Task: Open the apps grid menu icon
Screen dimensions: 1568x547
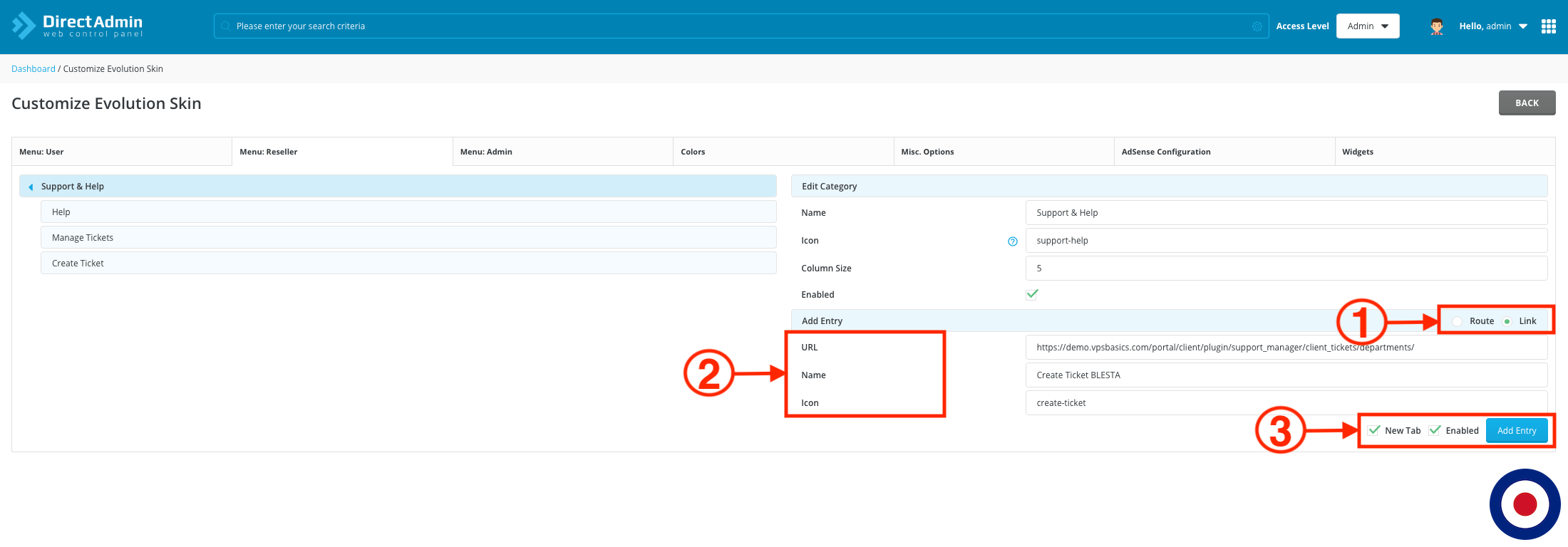Action: coord(1548,26)
